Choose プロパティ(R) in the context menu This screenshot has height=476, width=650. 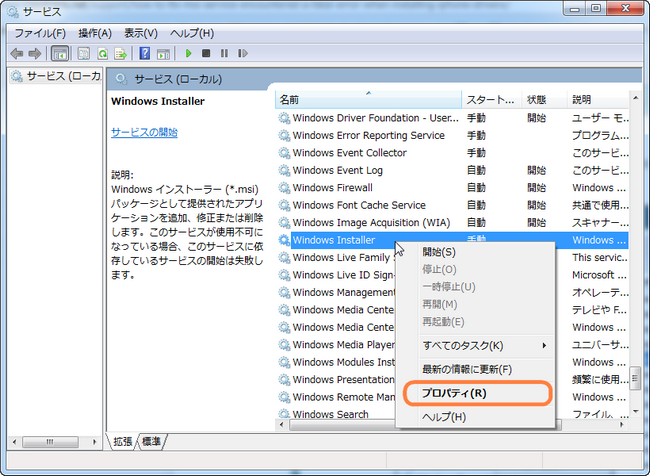[x=475, y=393]
